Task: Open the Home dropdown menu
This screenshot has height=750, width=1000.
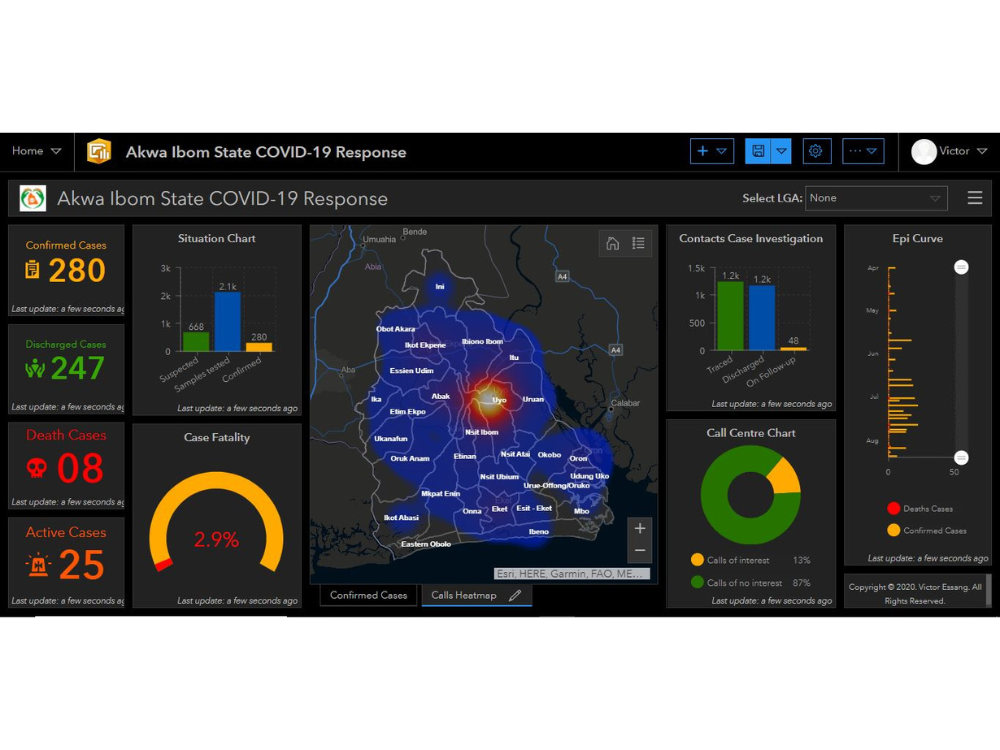Action: [x=36, y=151]
